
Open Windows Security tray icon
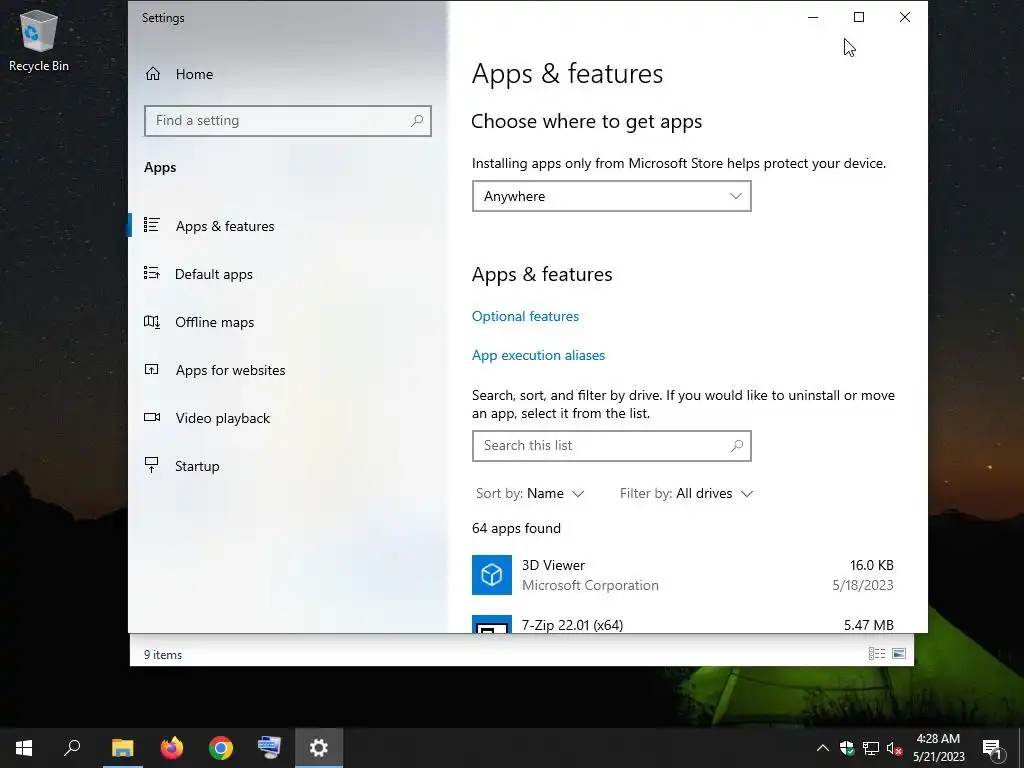(847, 748)
